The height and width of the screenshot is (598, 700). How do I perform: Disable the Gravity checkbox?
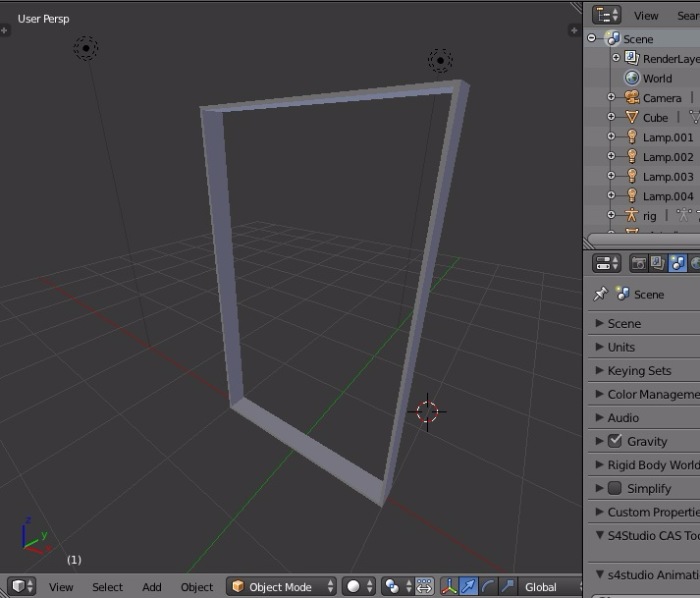coord(615,441)
